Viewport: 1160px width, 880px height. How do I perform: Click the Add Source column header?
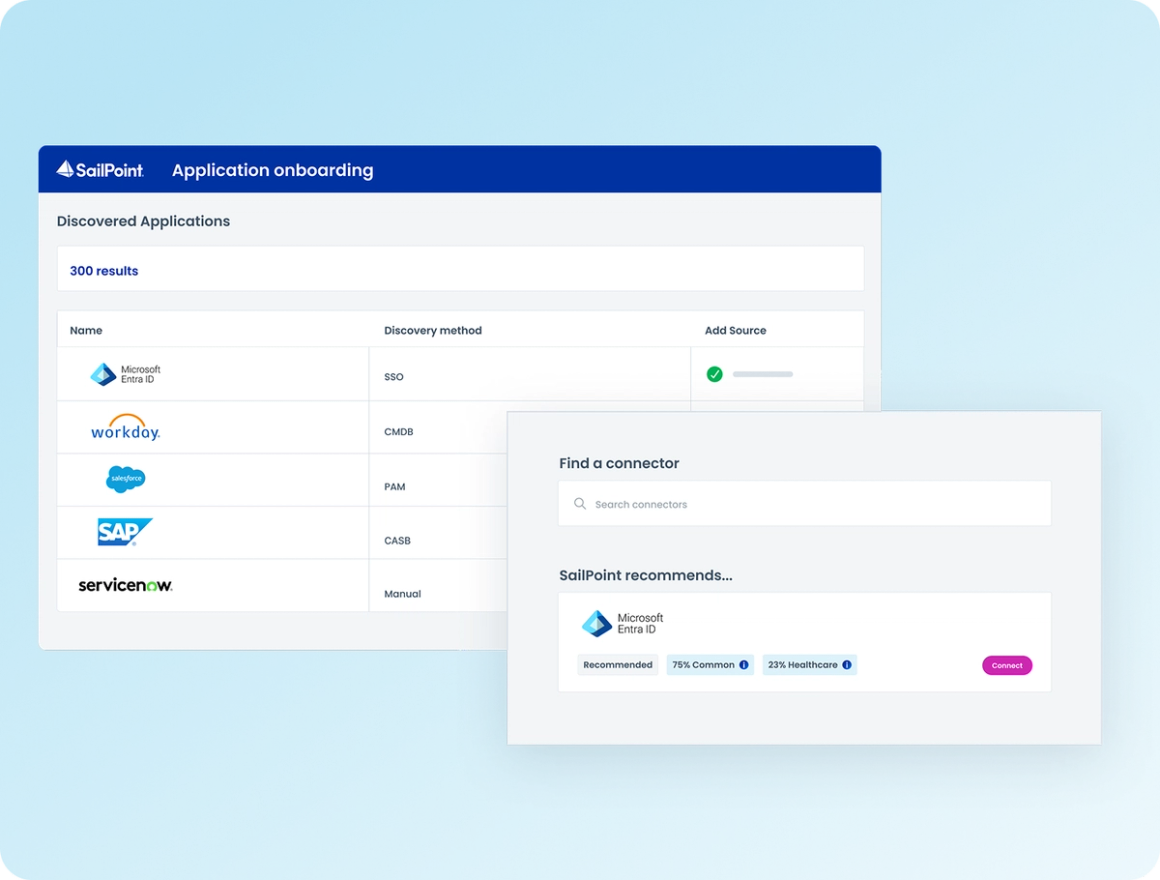coord(735,331)
